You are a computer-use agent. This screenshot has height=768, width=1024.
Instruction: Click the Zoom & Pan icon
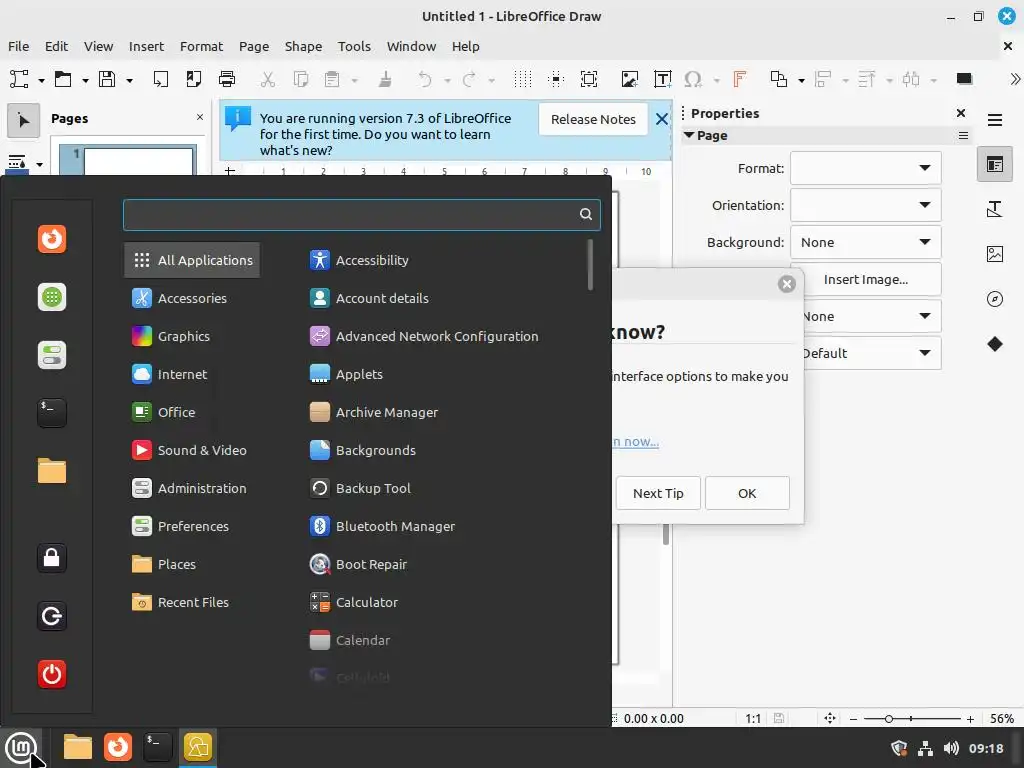click(x=589, y=79)
